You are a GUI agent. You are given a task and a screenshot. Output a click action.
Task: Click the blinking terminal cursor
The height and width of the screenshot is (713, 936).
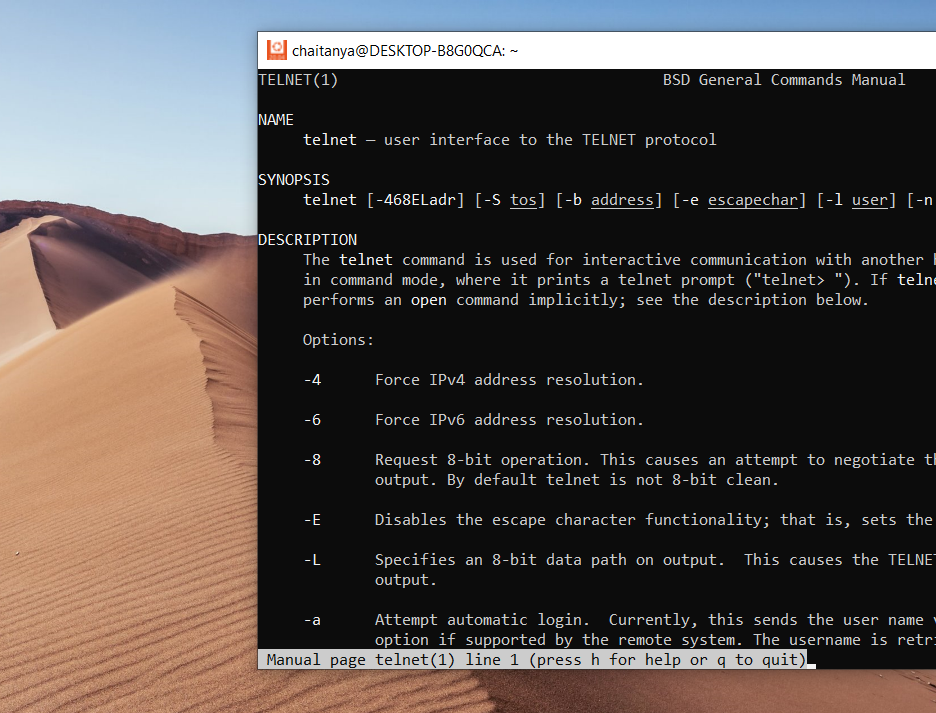pyautogui.click(x=814, y=660)
